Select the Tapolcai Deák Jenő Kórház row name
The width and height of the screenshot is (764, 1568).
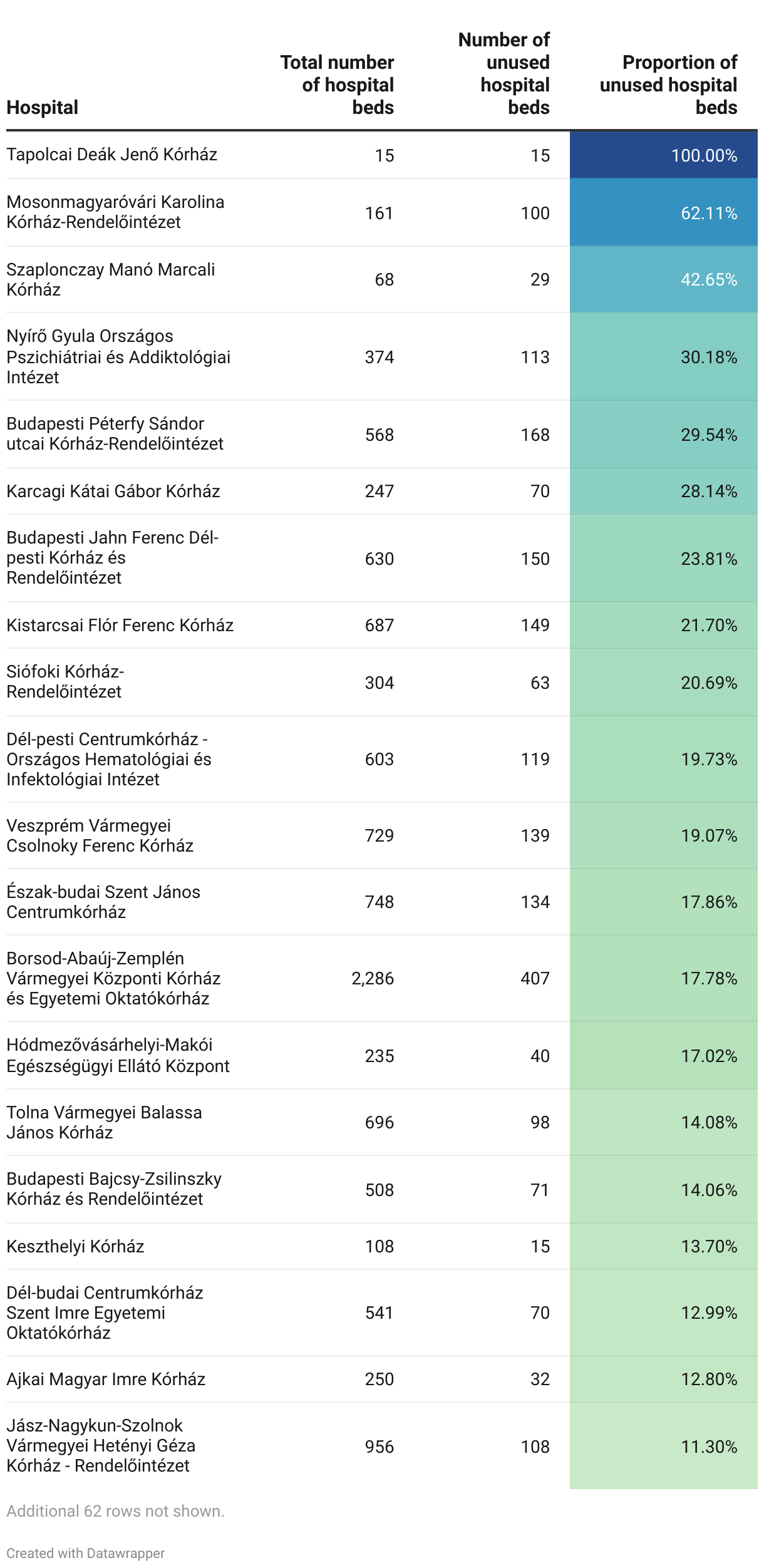coord(112,155)
